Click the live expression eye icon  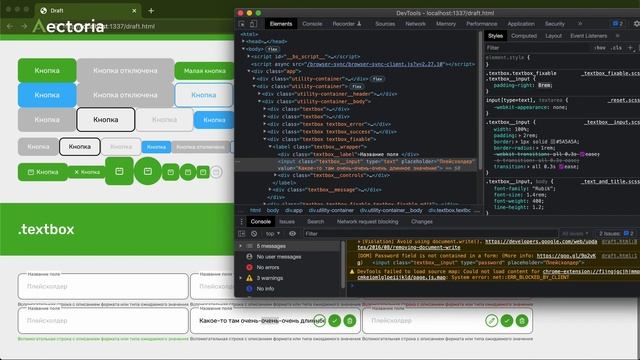(292, 234)
